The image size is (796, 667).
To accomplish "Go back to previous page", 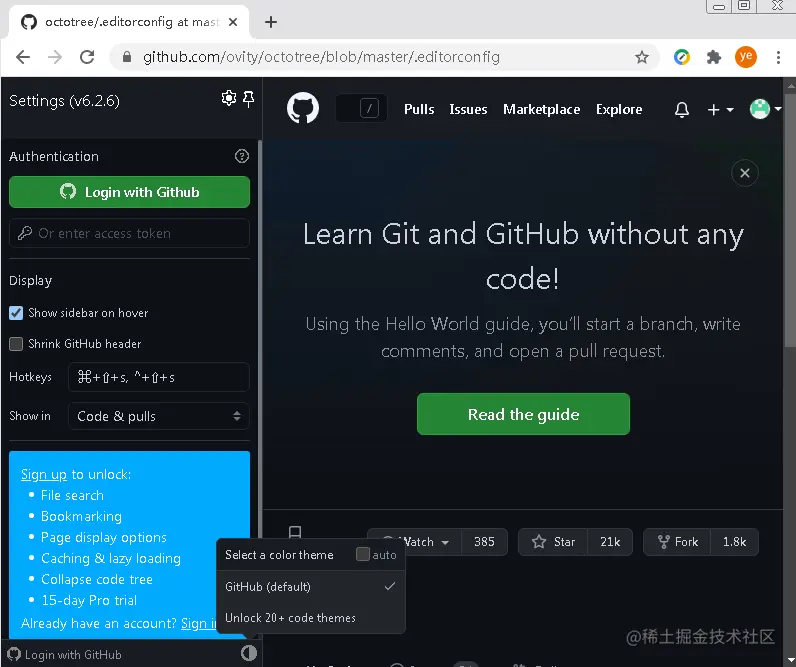I will 23,57.
